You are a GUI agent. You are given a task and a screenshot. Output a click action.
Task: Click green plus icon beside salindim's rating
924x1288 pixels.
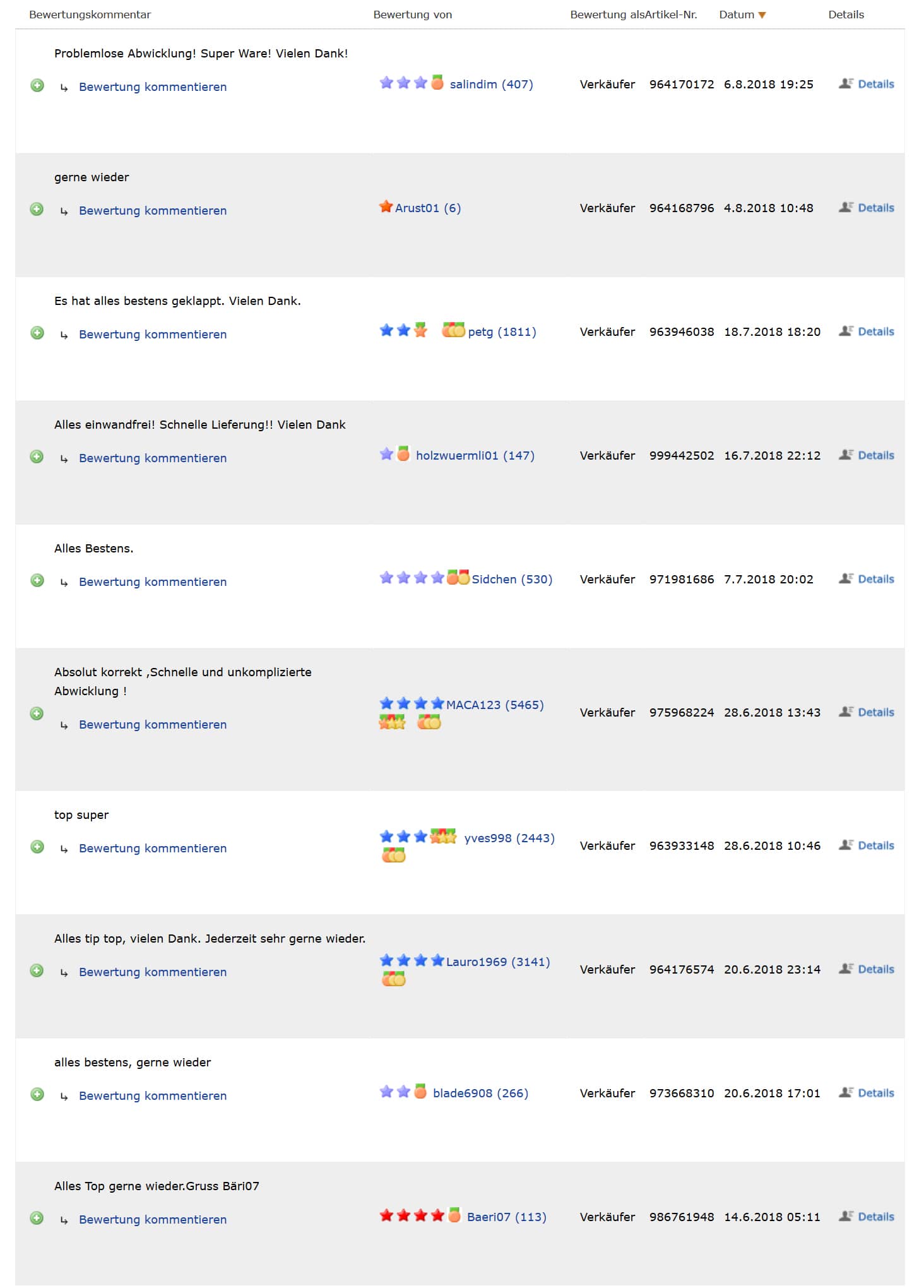[37, 85]
